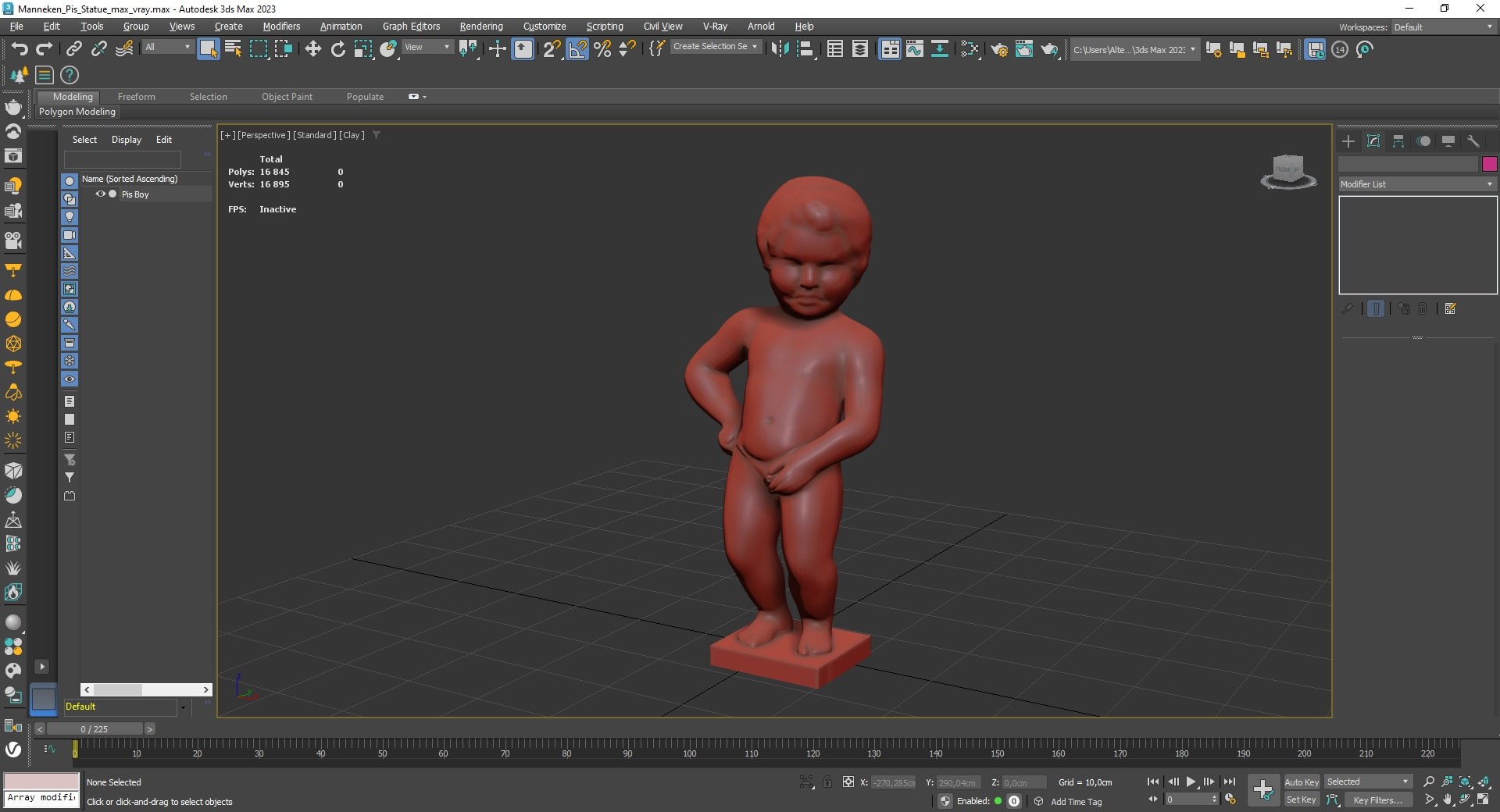The height and width of the screenshot is (812, 1500).
Task: Select the Select and Move tool
Action: 313,49
